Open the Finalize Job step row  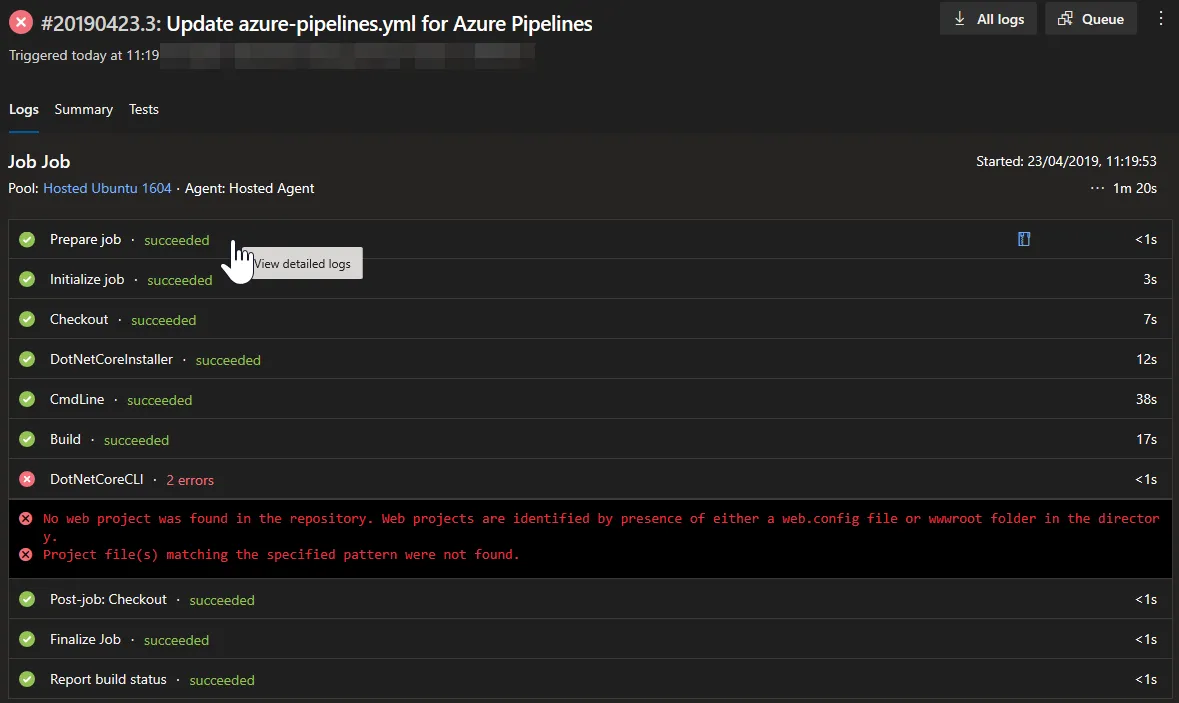click(85, 639)
